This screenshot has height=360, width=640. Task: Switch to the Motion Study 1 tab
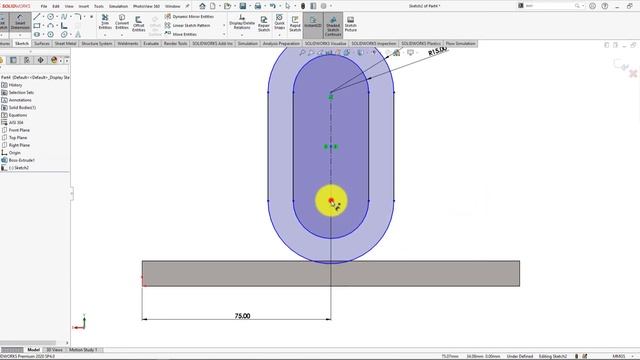tap(83, 350)
